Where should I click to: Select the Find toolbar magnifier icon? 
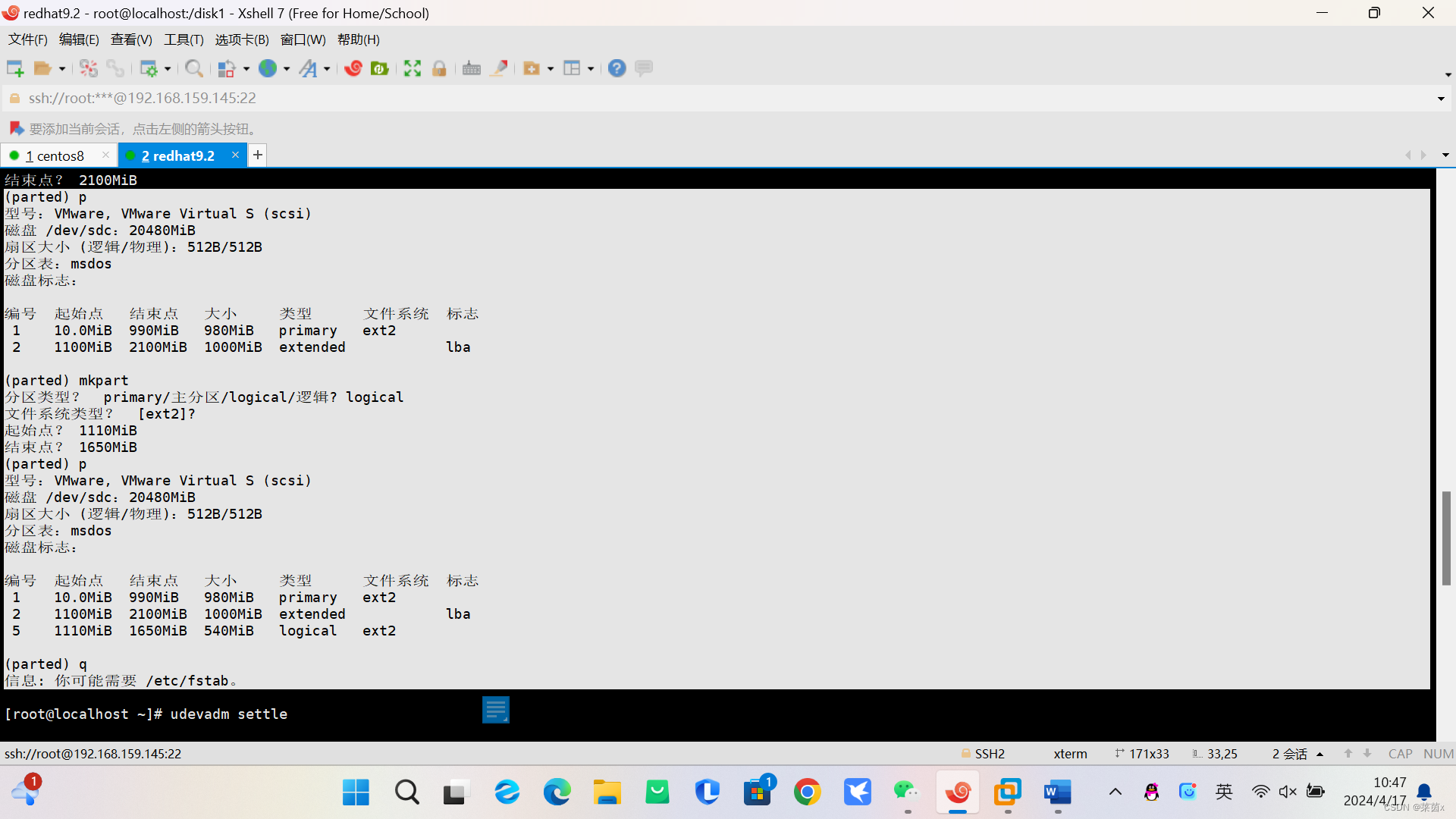coord(193,67)
